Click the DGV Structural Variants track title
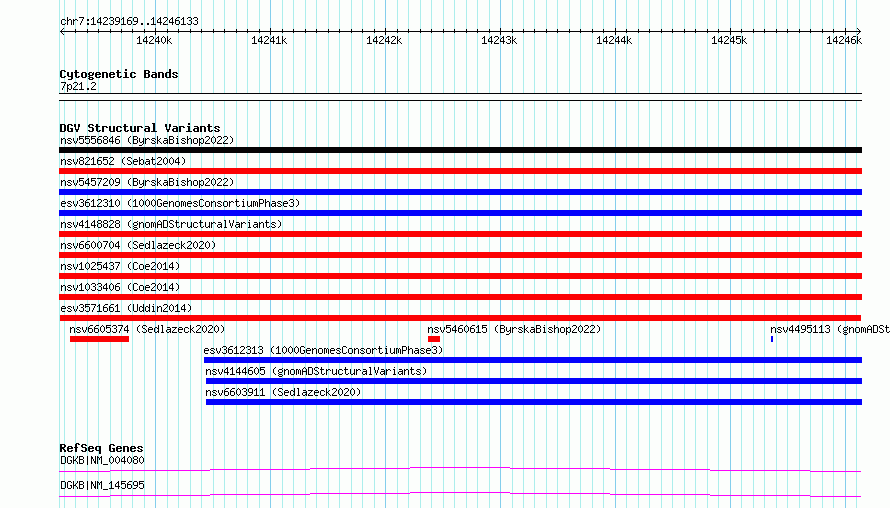 [140, 128]
